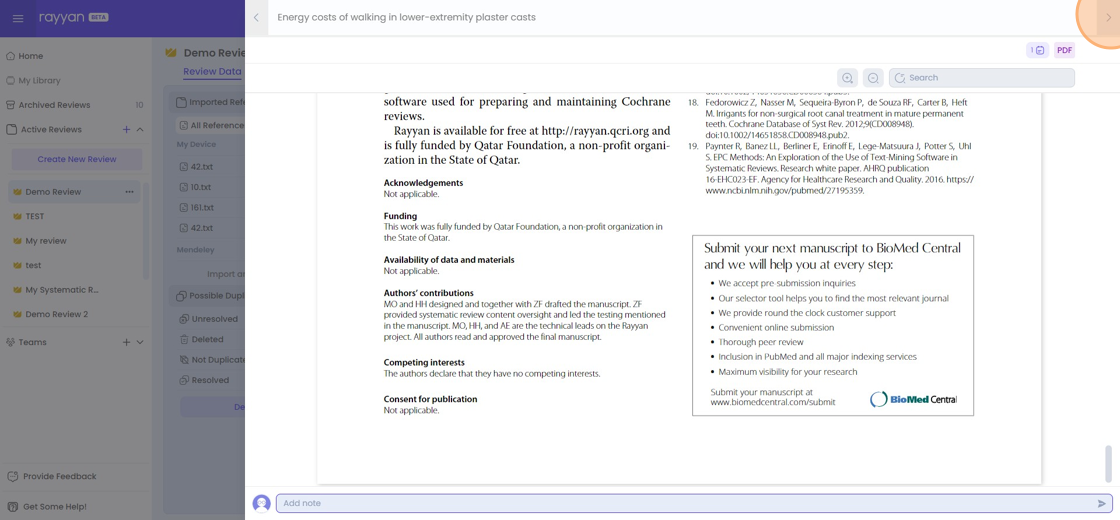
Task: Collapse the Active Reviews list
Action: 140,129
